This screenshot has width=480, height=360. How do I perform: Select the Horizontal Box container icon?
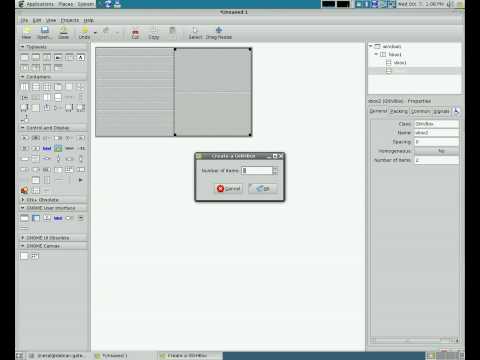tap(25, 87)
